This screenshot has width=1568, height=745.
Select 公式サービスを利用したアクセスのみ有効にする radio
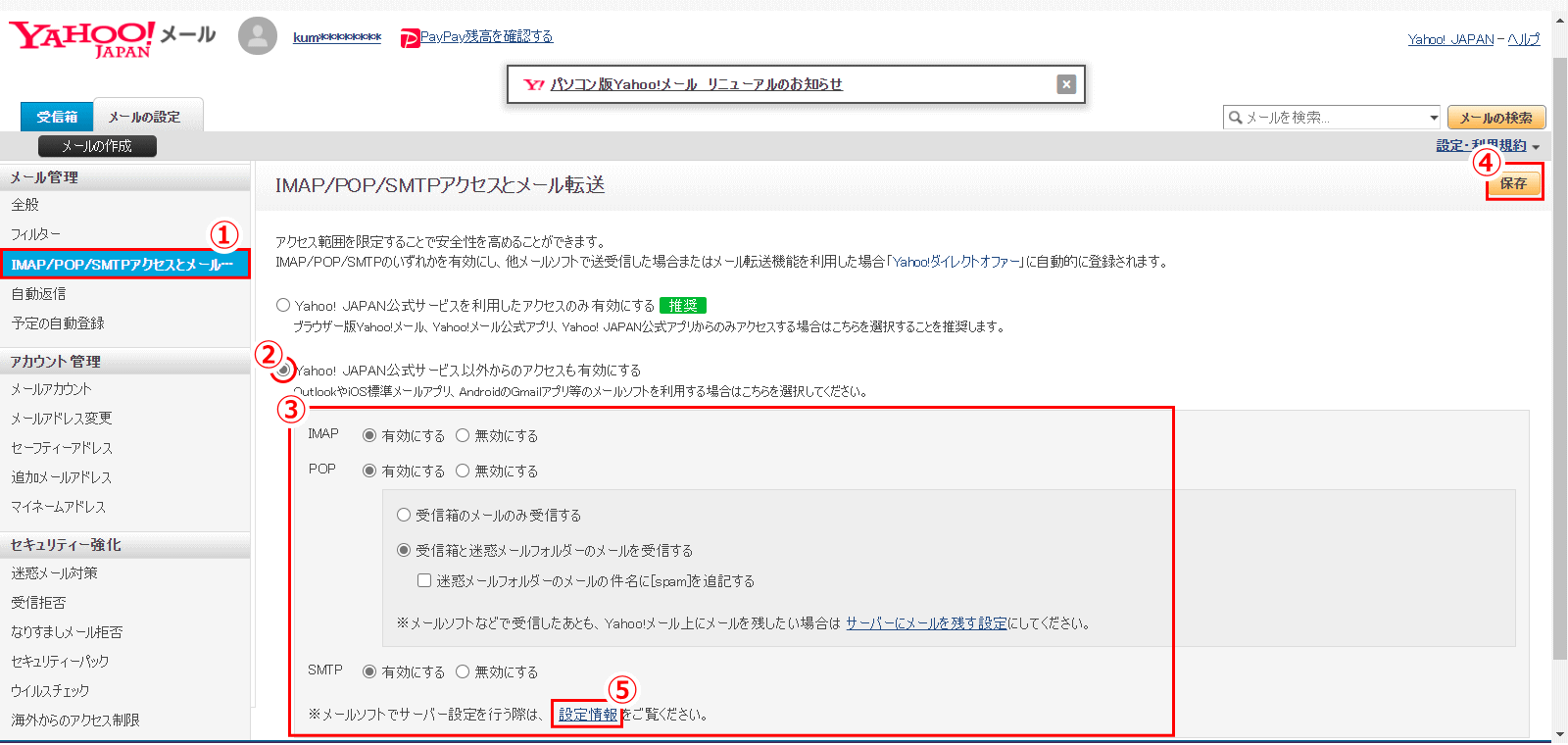283,305
